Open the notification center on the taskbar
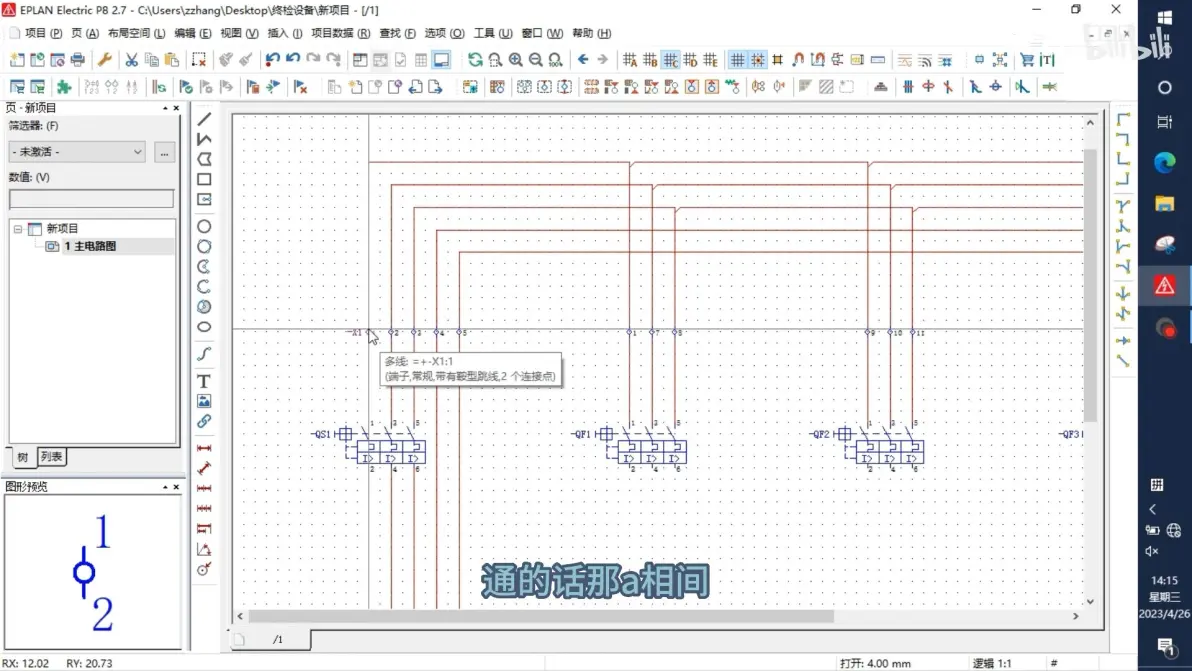Screen dimensions: 1192x671 coord(1165,647)
